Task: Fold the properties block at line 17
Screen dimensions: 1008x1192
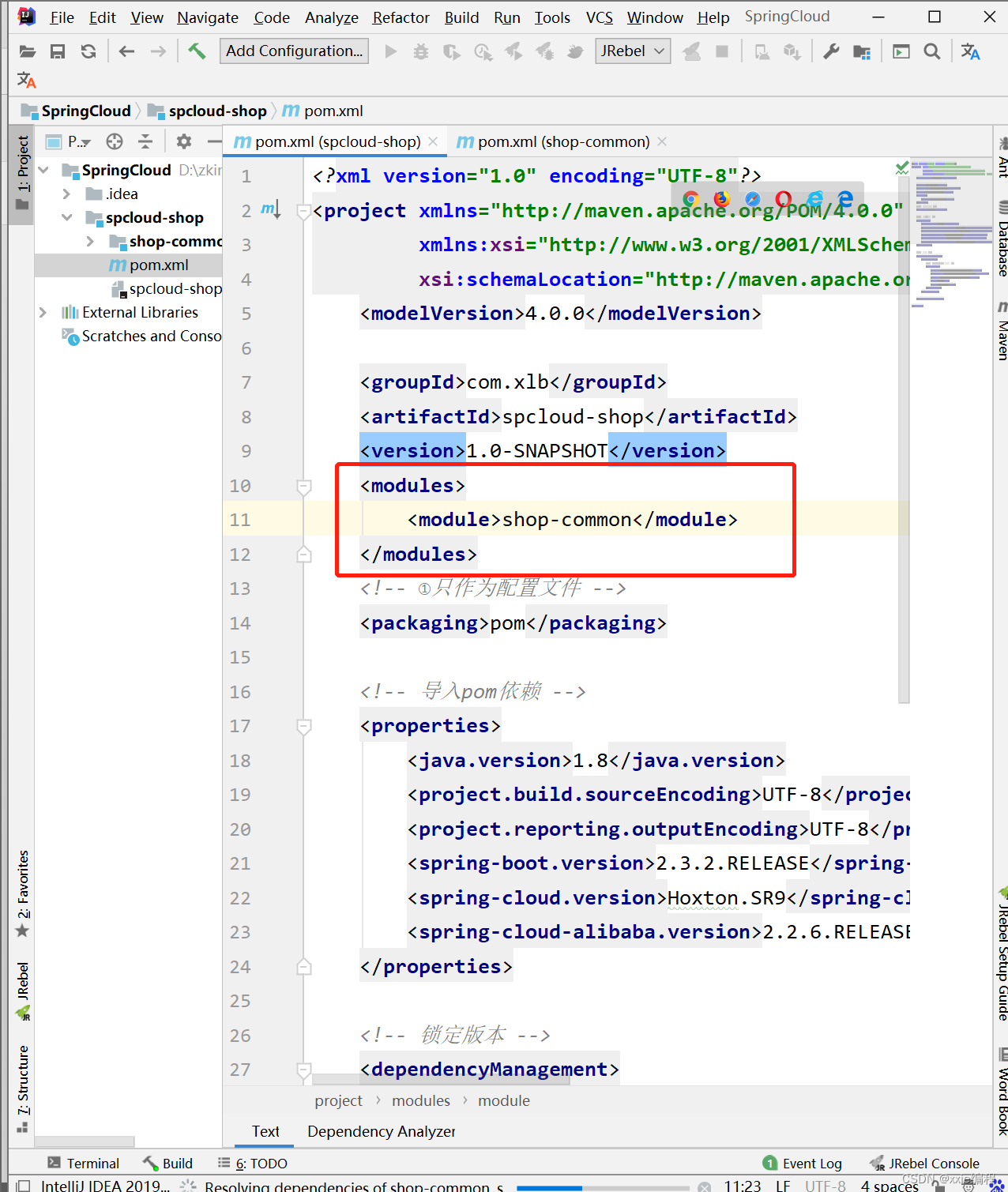Action: [304, 727]
